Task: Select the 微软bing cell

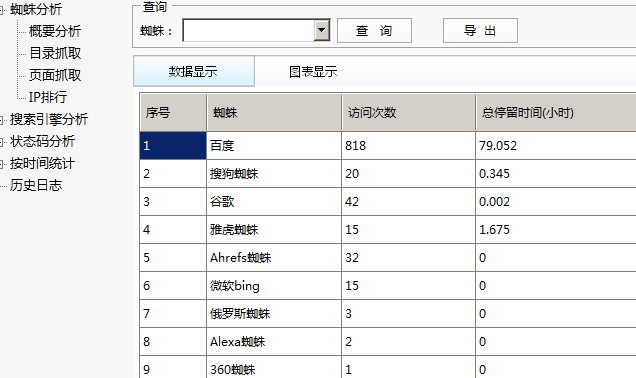Action: click(x=274, y=286)
